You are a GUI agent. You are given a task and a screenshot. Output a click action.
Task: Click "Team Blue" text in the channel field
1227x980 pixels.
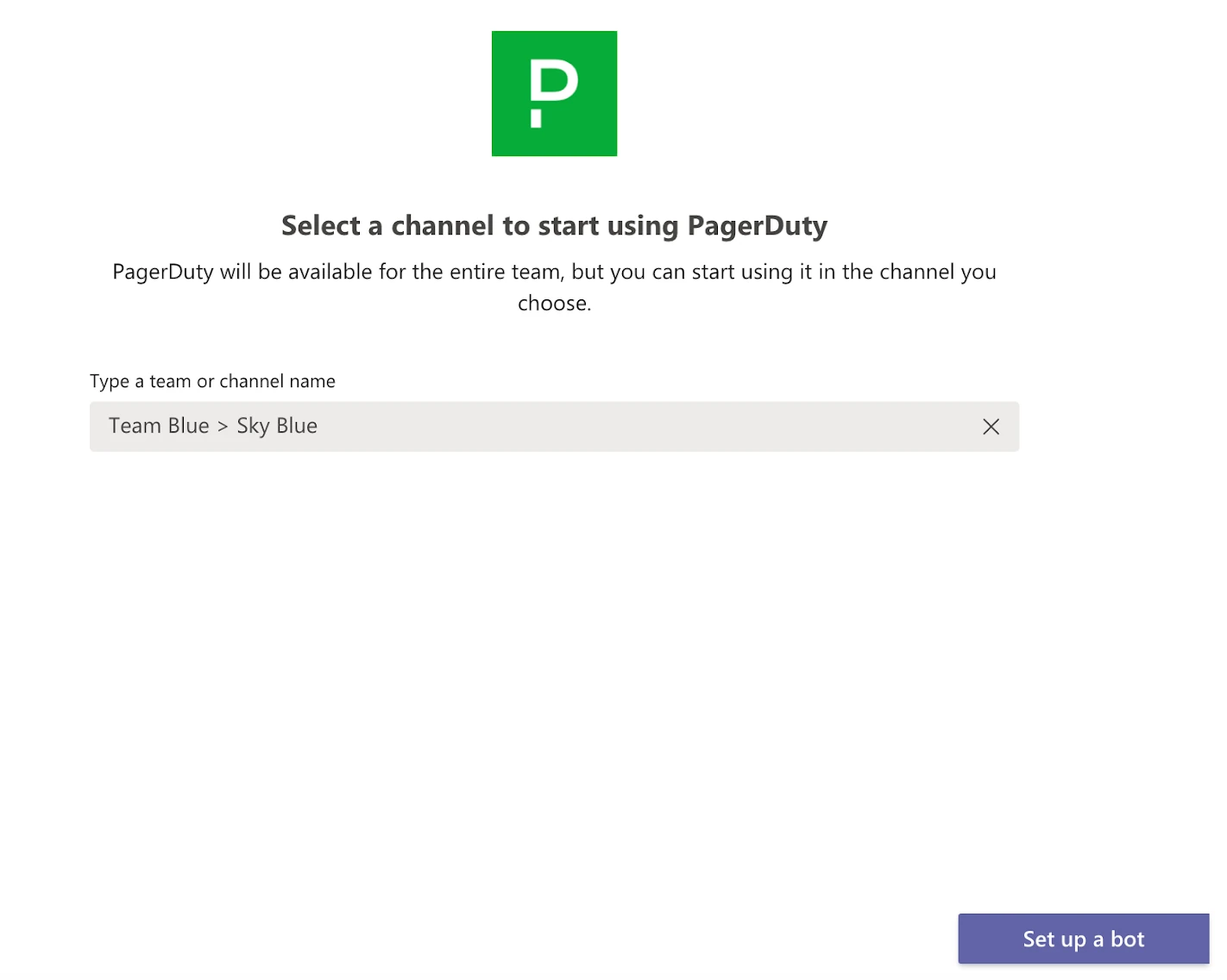click(159, 426)
